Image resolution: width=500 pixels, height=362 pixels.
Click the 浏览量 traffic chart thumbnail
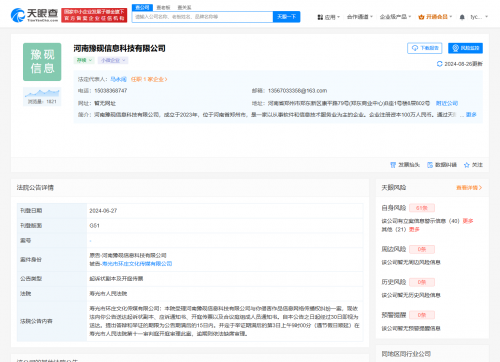pos(42,93)
